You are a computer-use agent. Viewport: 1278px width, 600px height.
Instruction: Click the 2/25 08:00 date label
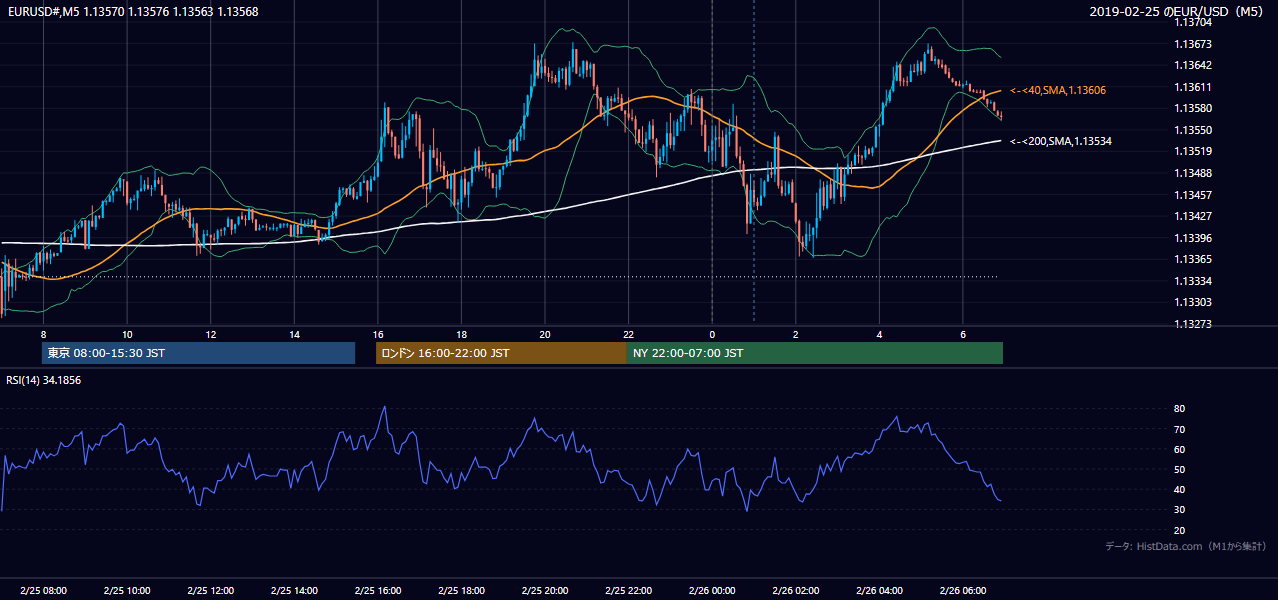(43, 591)
